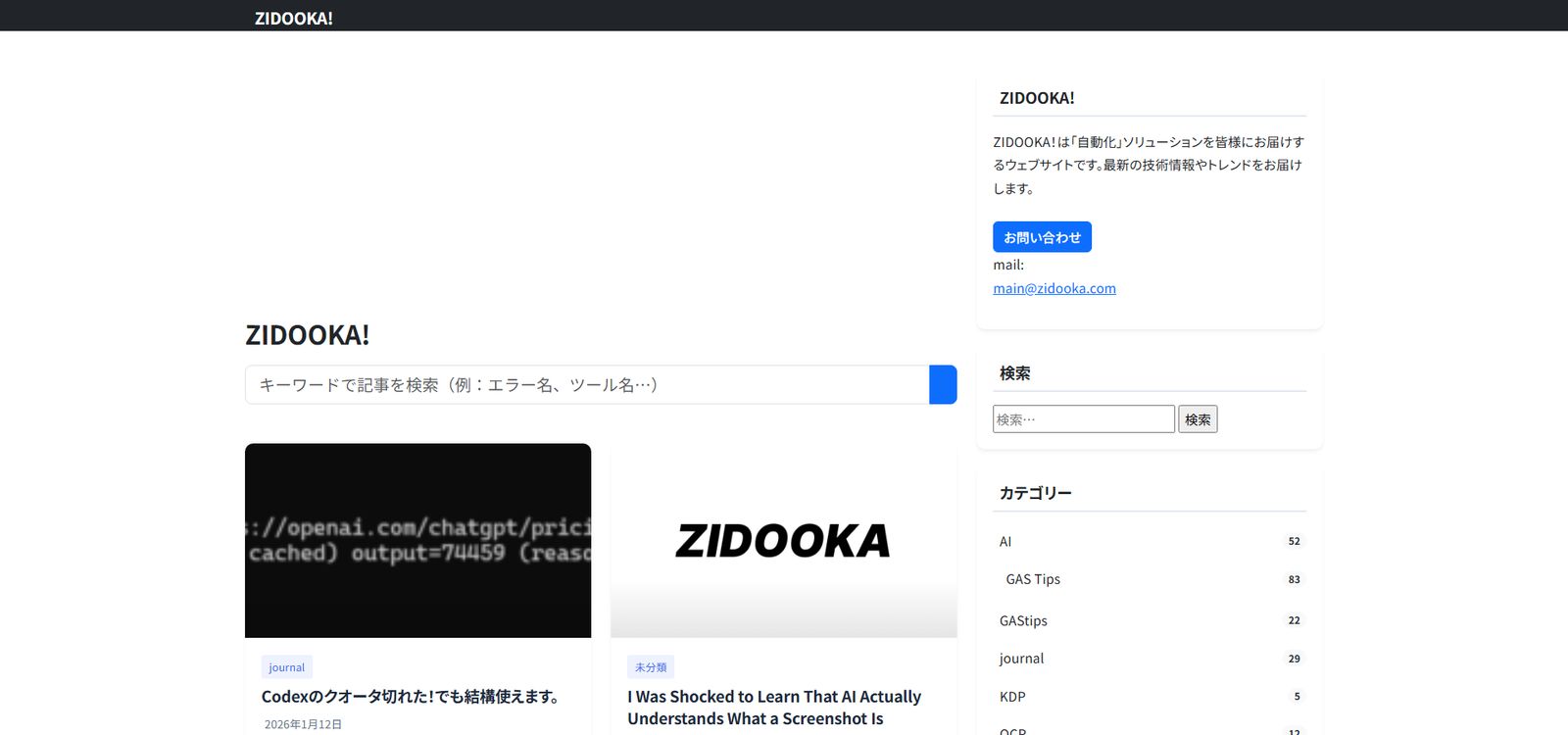Click the 5 count beside KDP
Screen dimensions: 1568x735
[1297, 697]
